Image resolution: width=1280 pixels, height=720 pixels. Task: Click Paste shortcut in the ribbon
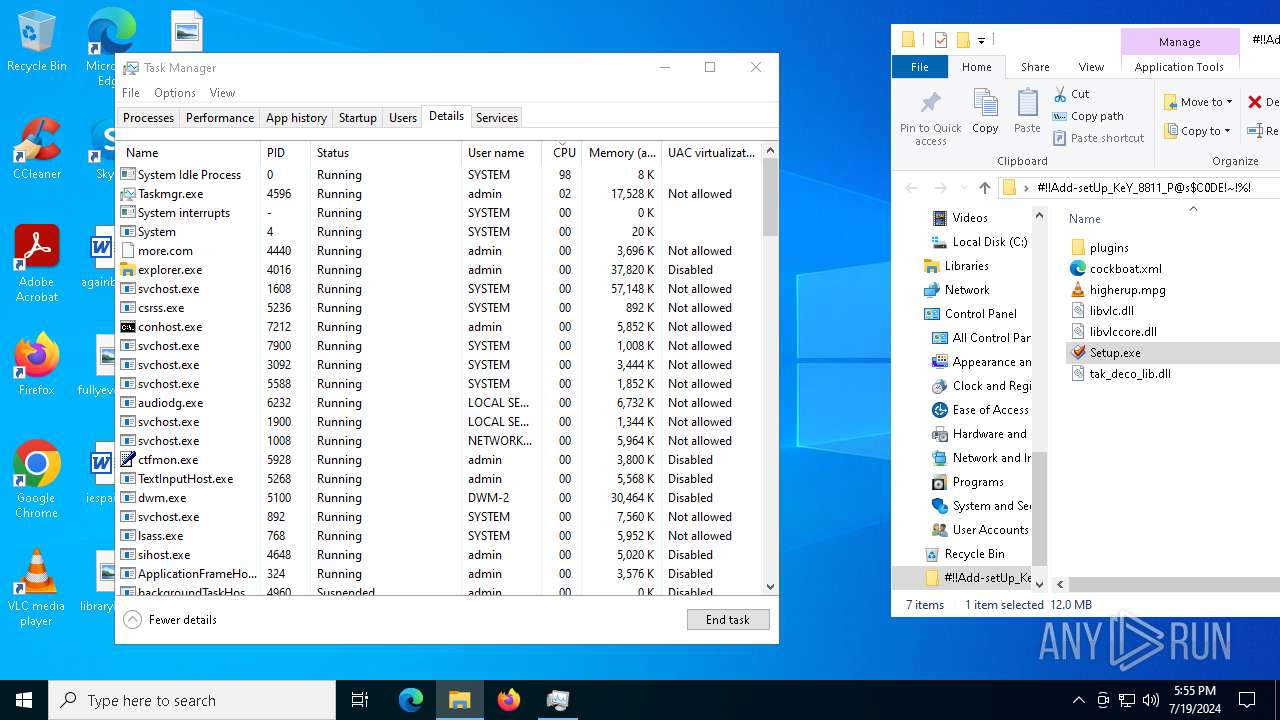(1098, 138)
